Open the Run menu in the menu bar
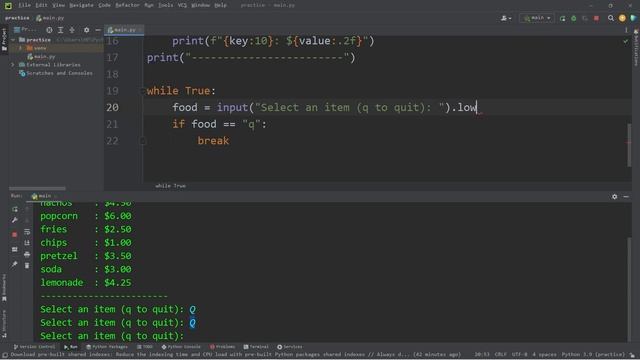 point(149,5)
